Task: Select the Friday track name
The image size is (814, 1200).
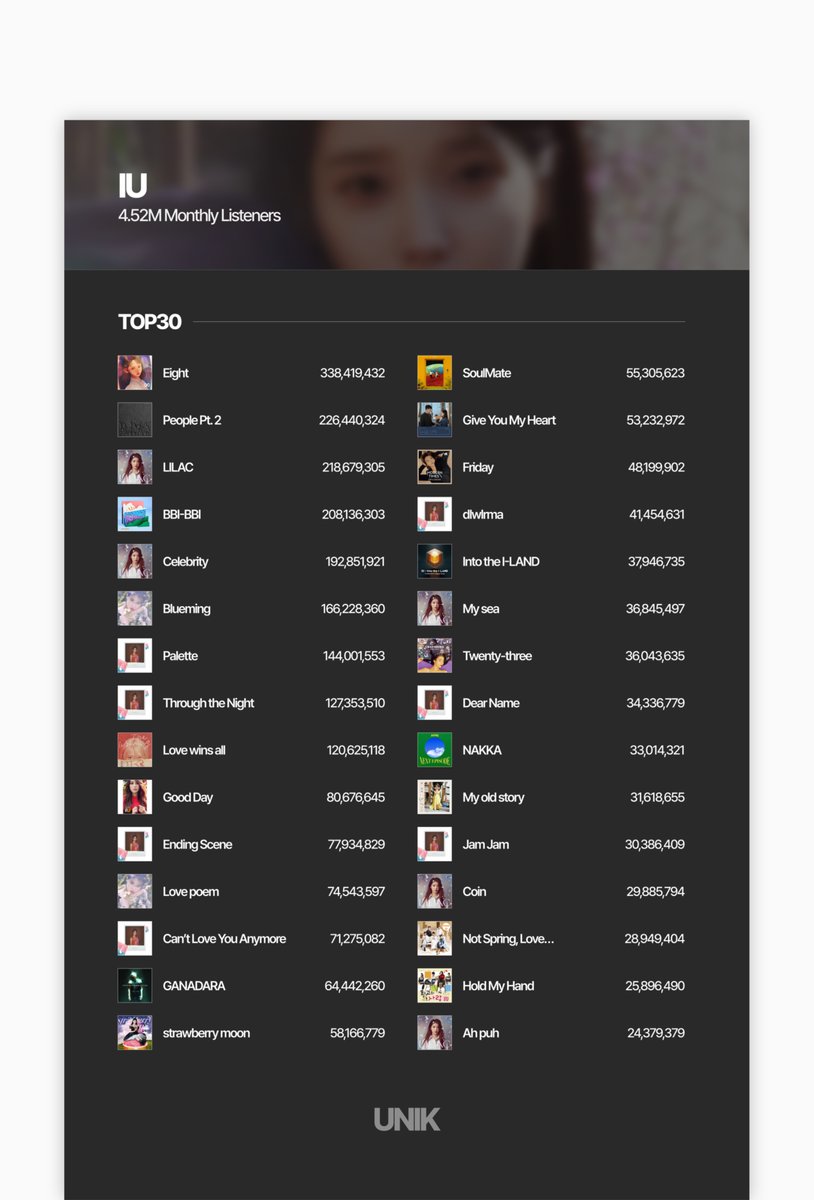Action: 478,467
